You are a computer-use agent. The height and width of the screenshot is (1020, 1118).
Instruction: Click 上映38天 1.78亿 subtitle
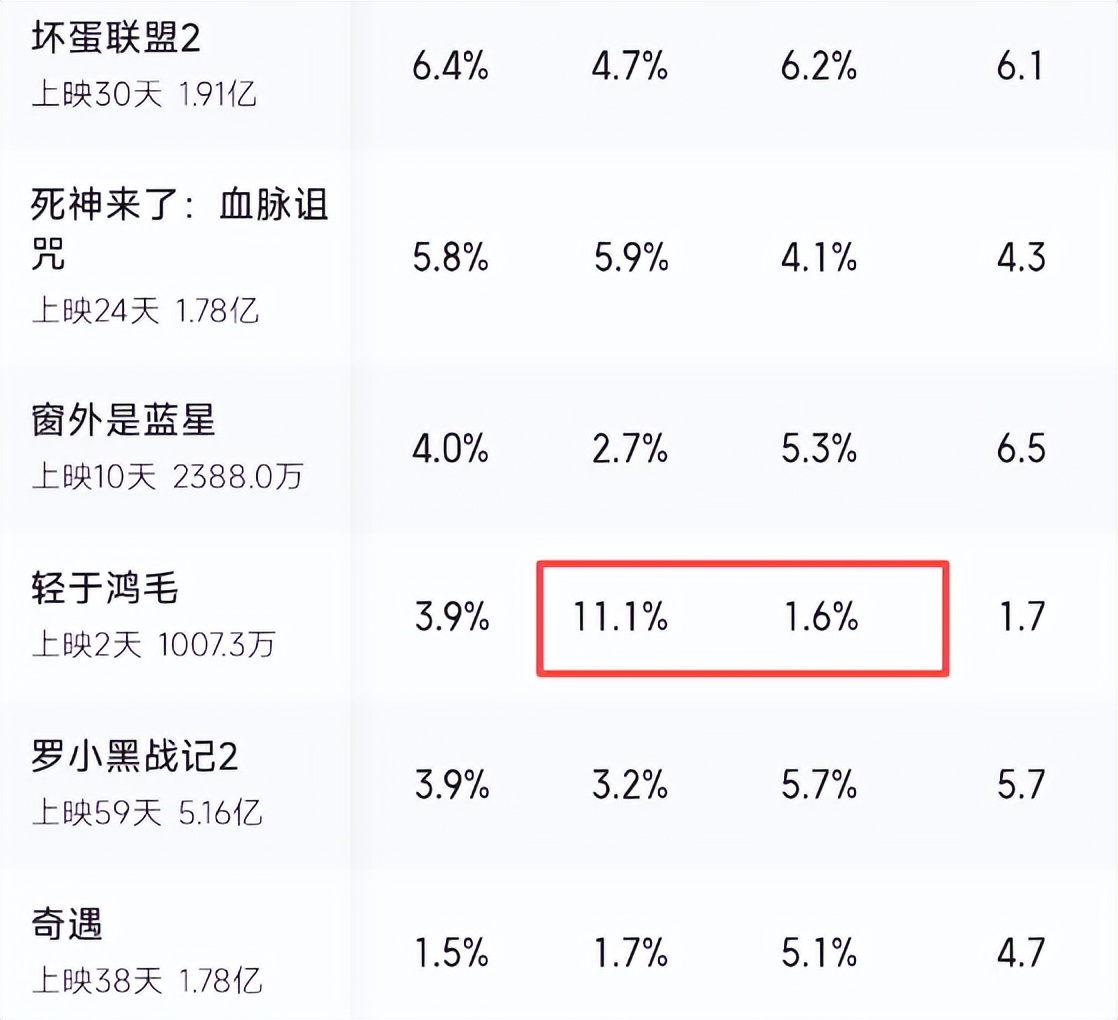147,981
